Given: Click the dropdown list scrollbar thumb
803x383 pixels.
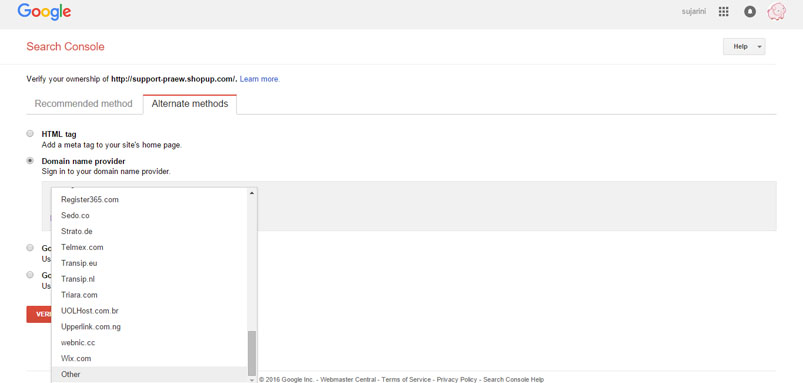Looking at the screenshot, I should pos(251,353).
